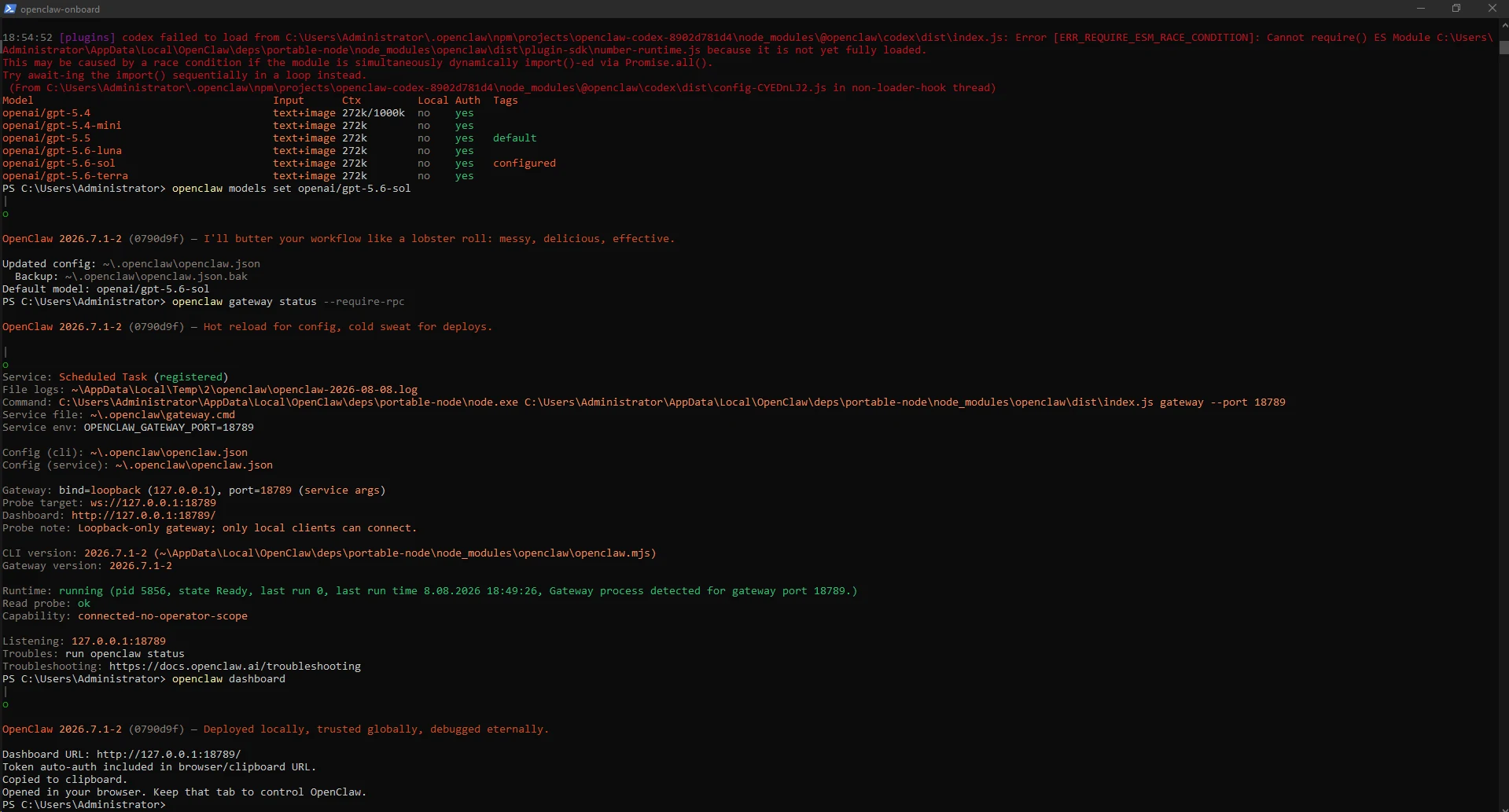The image size is (1509, 812).
Task: Click OPENCLAW_GATEWAY_PORT=18789 env value
Action: (169, 428)
